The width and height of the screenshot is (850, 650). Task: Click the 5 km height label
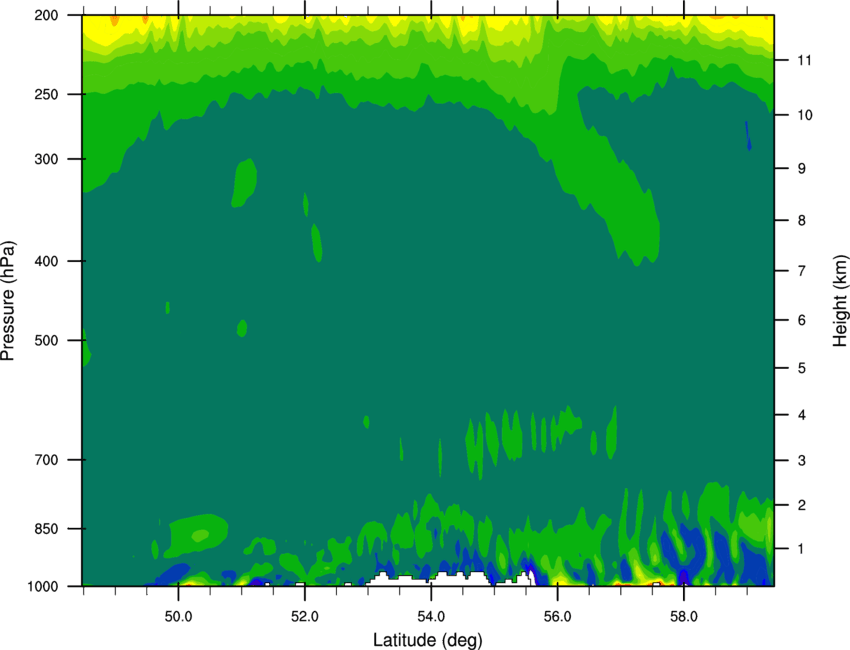tap(802, 368)
